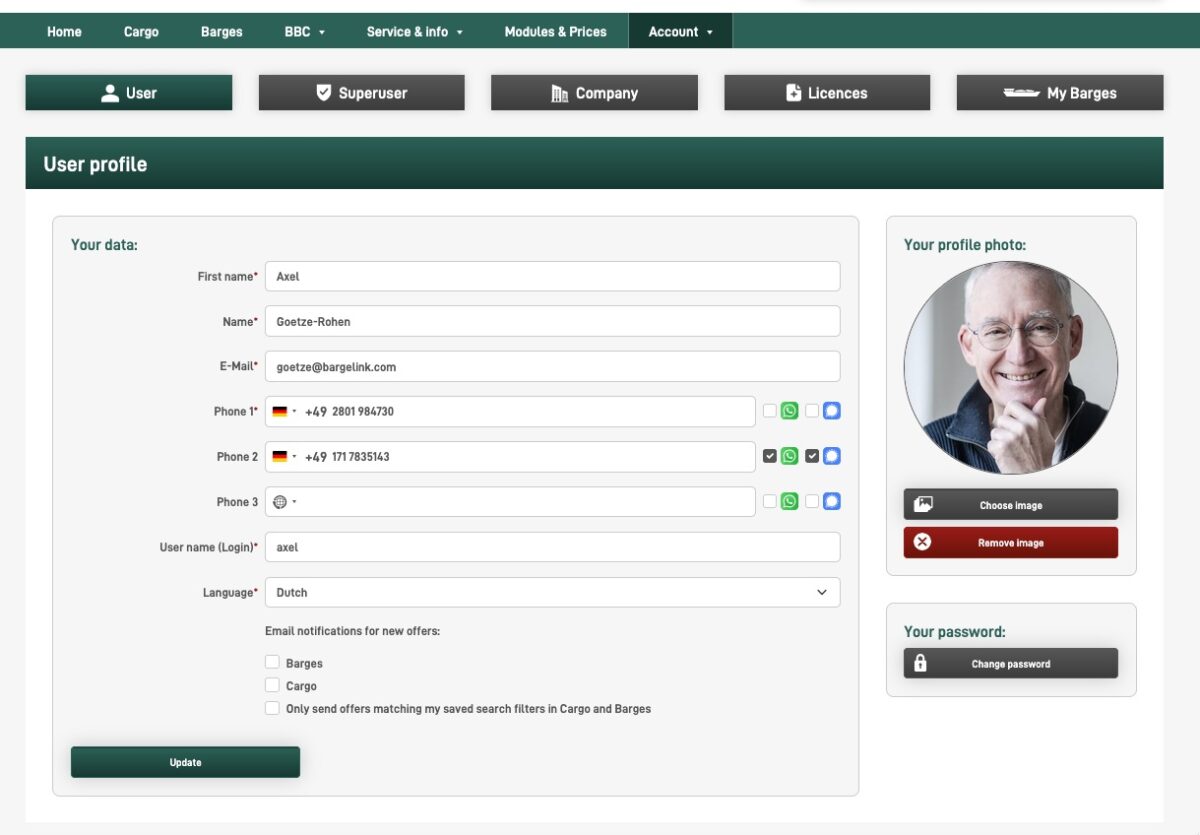Click the WhatsApp icon for Phone 1

pyautogui.click(x=789, y=411)
